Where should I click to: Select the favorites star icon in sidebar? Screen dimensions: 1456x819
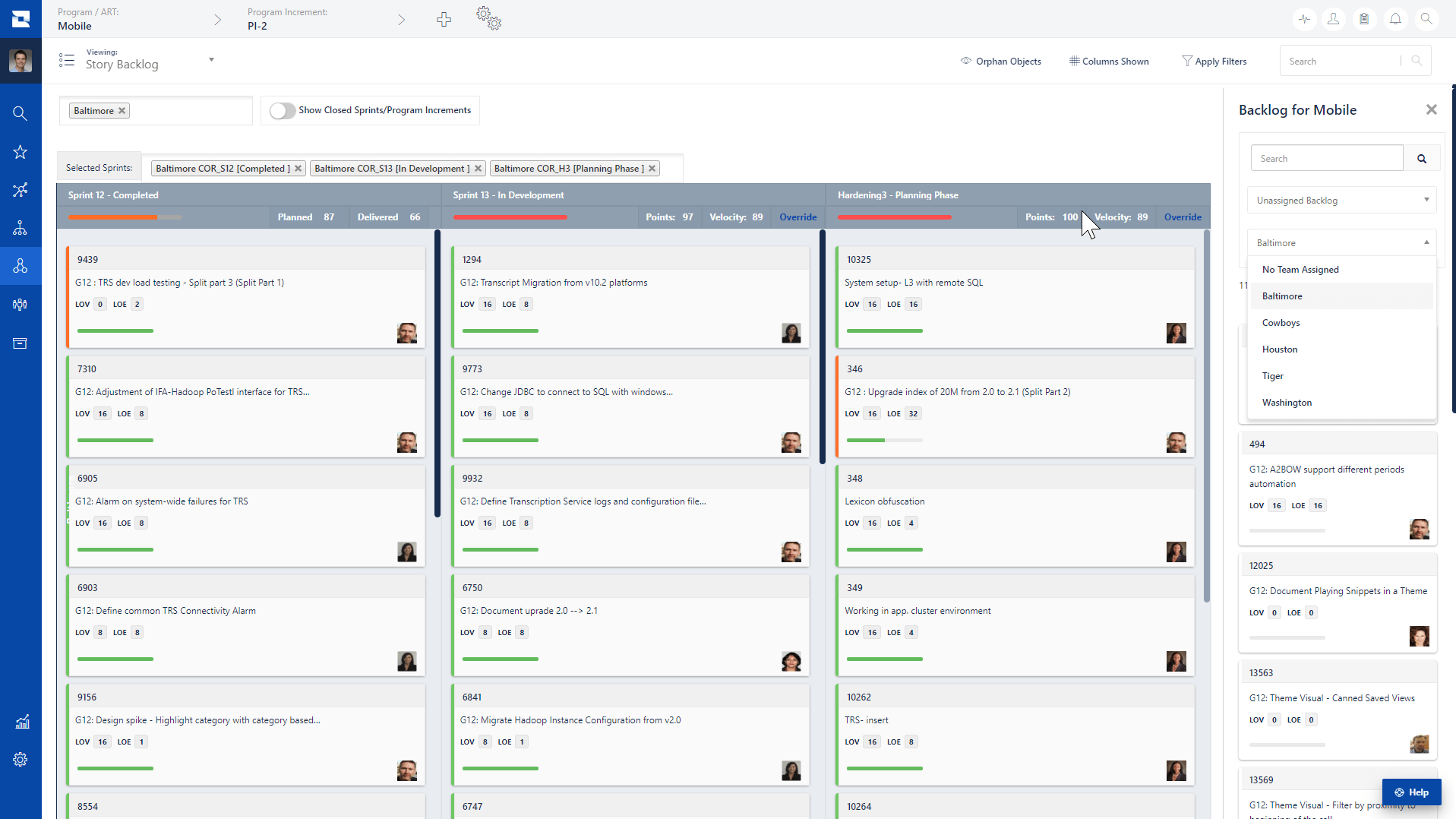(21, 152)
